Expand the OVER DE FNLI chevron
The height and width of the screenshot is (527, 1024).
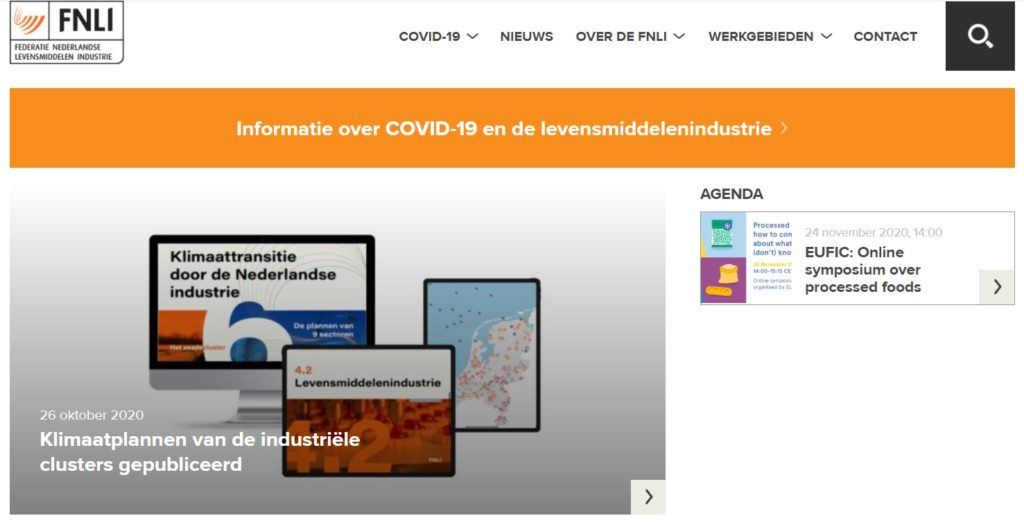click(x=679, y=37)
